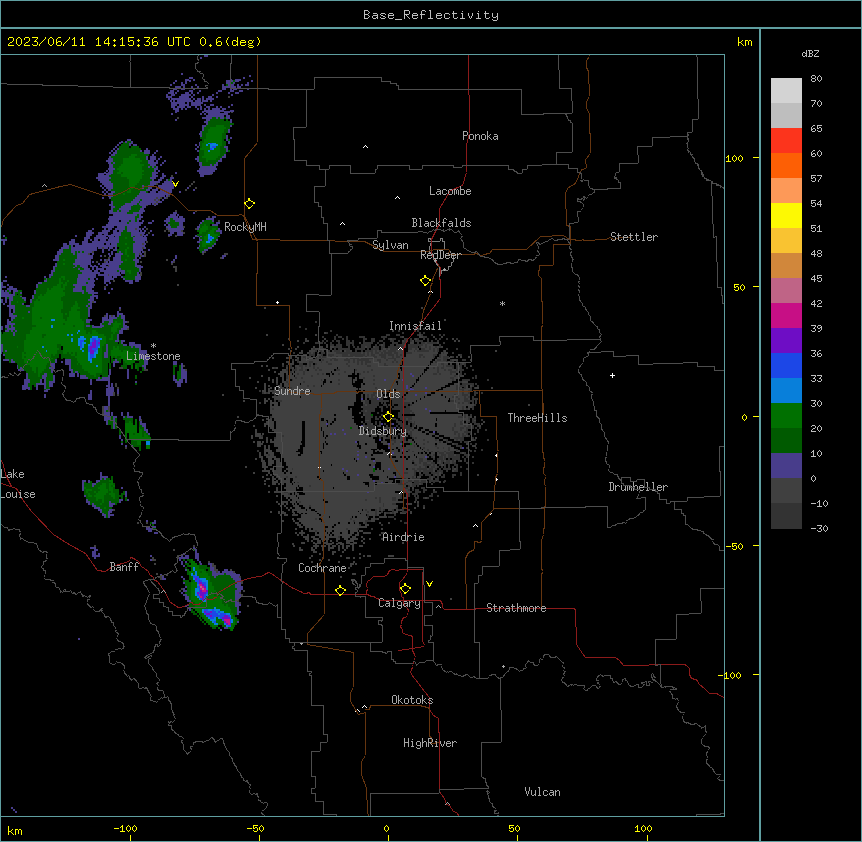
Task: Click the km unit label at top right
Action: coord(744,42)
